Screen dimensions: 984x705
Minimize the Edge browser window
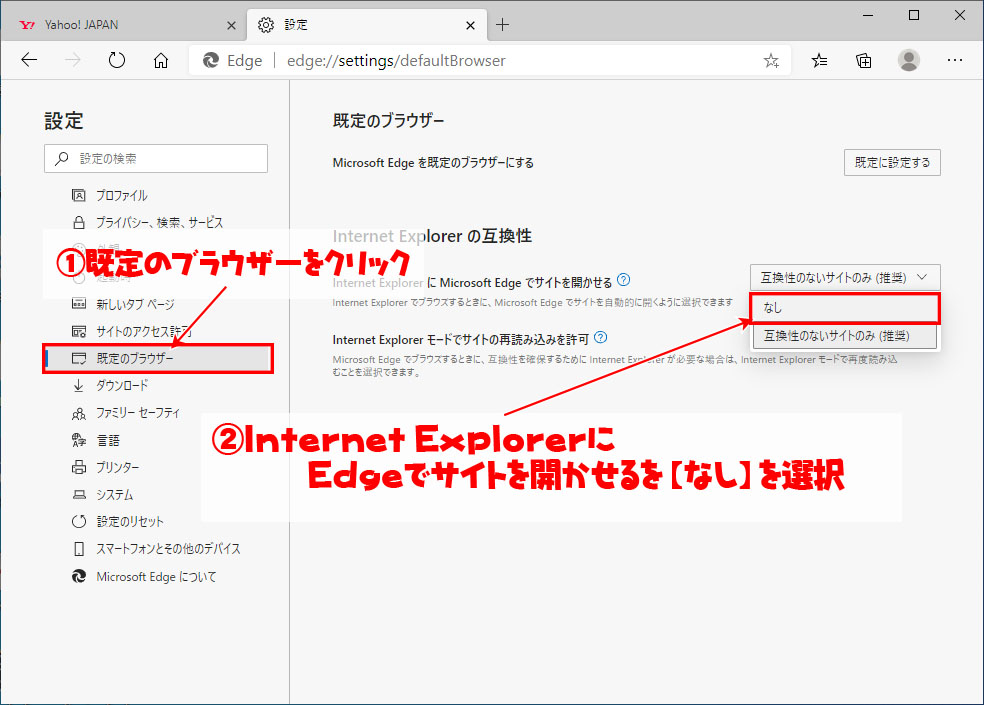868,16
